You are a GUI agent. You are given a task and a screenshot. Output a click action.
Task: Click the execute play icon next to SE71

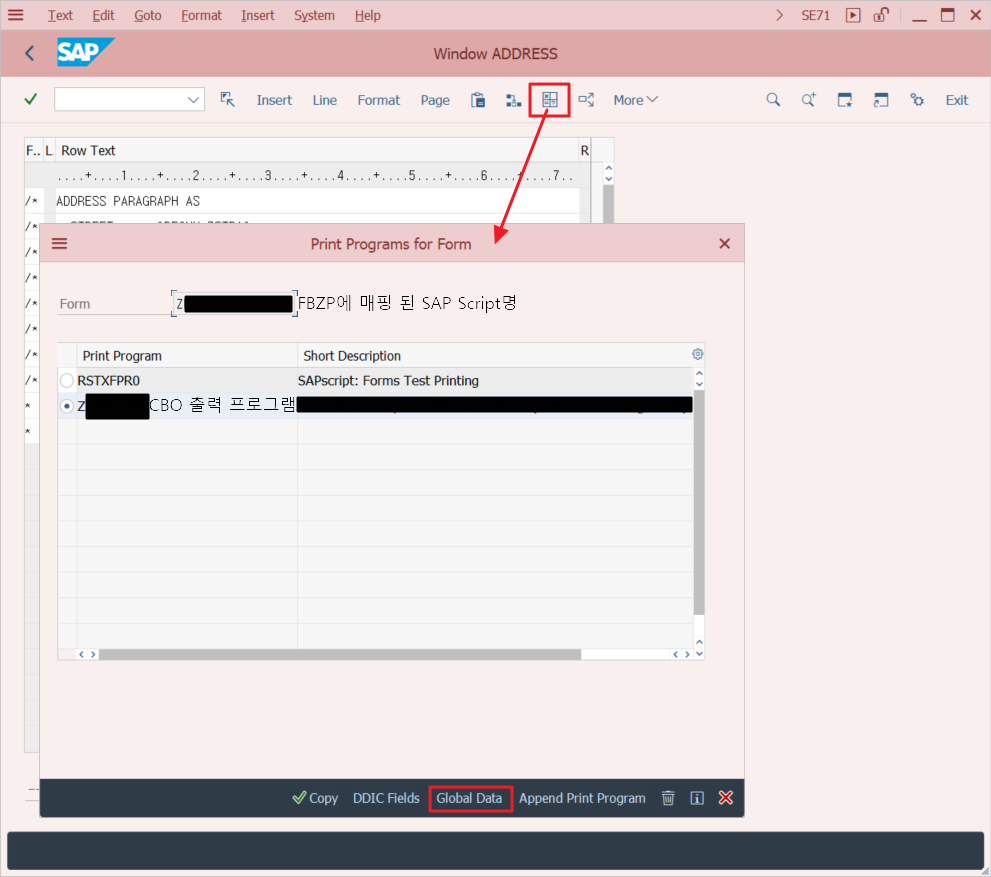click(x=853, y=15)
